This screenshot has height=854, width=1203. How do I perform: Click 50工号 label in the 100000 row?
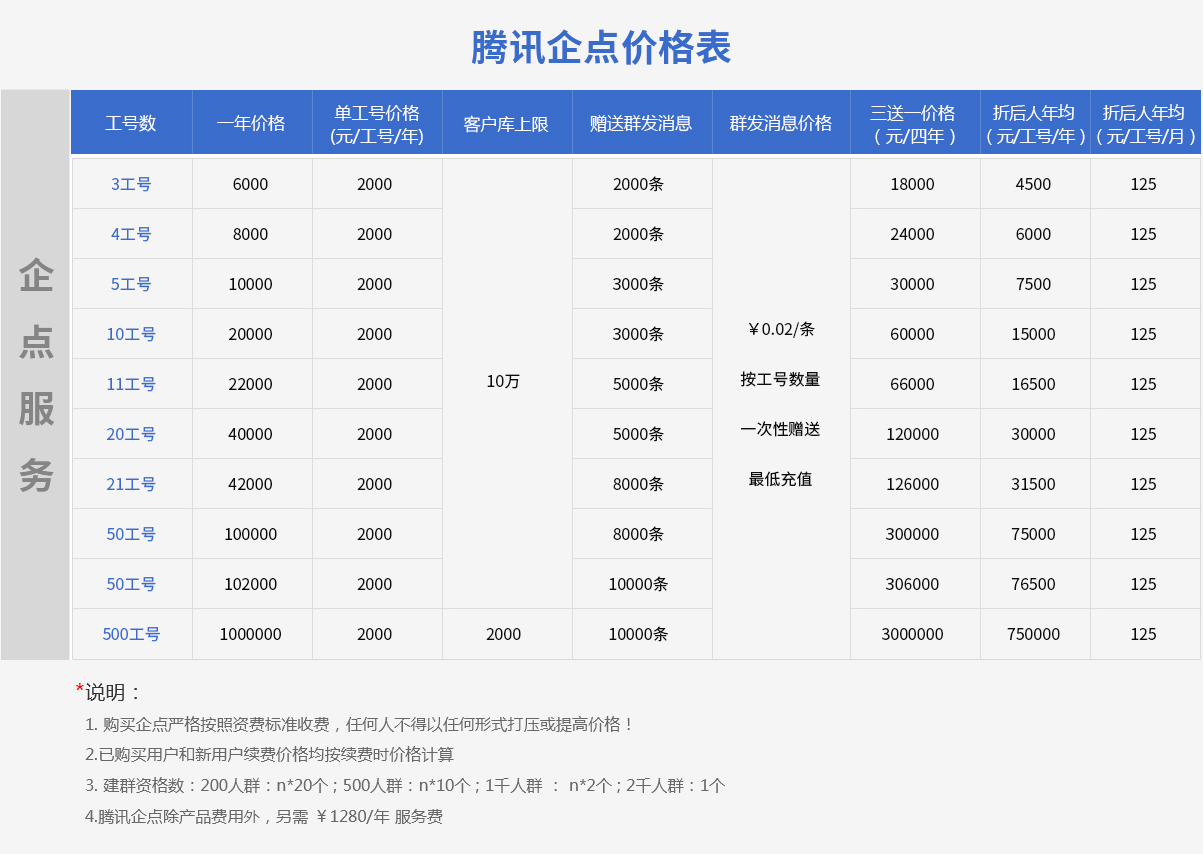[131, 534]
